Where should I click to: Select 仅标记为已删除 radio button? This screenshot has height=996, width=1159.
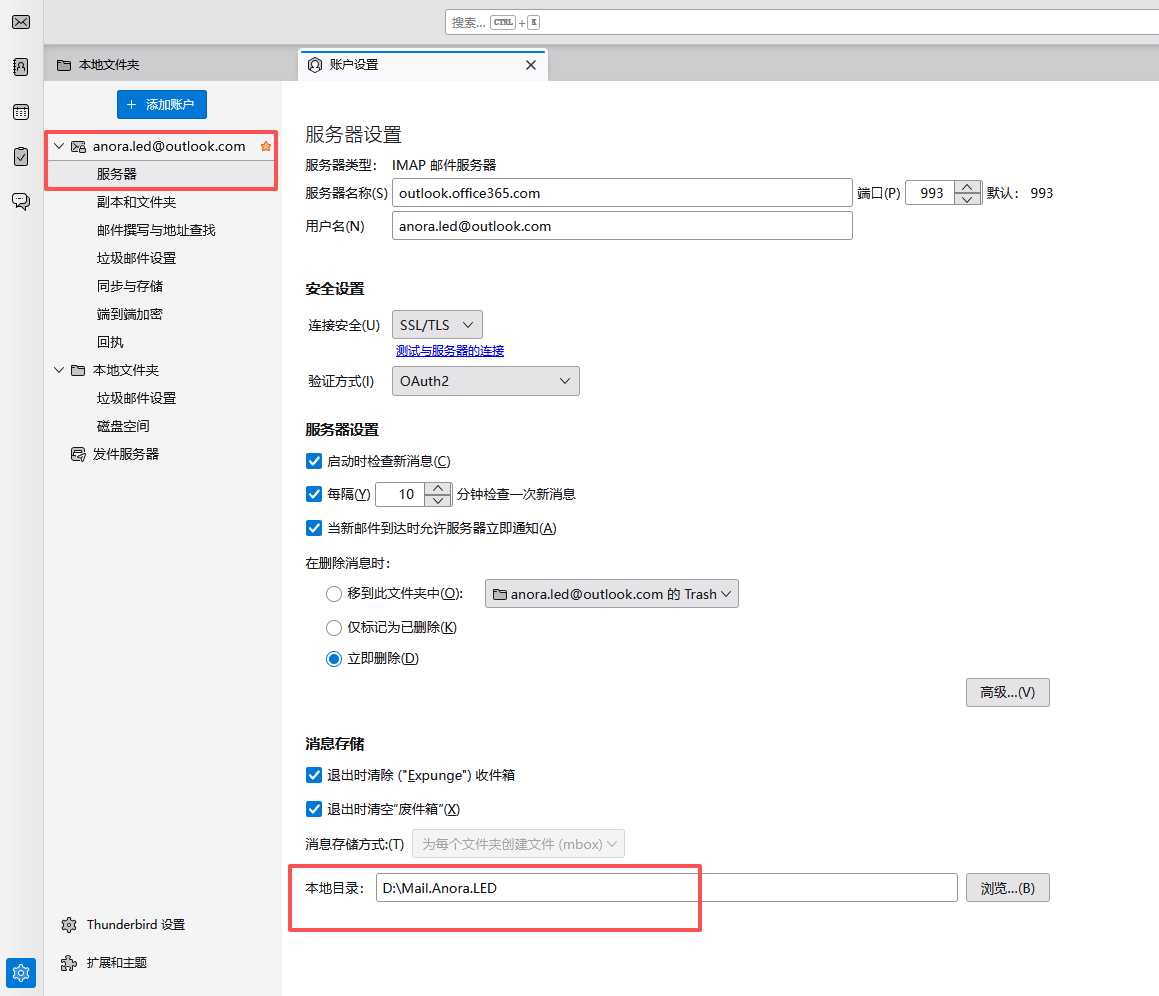[334, 628]
